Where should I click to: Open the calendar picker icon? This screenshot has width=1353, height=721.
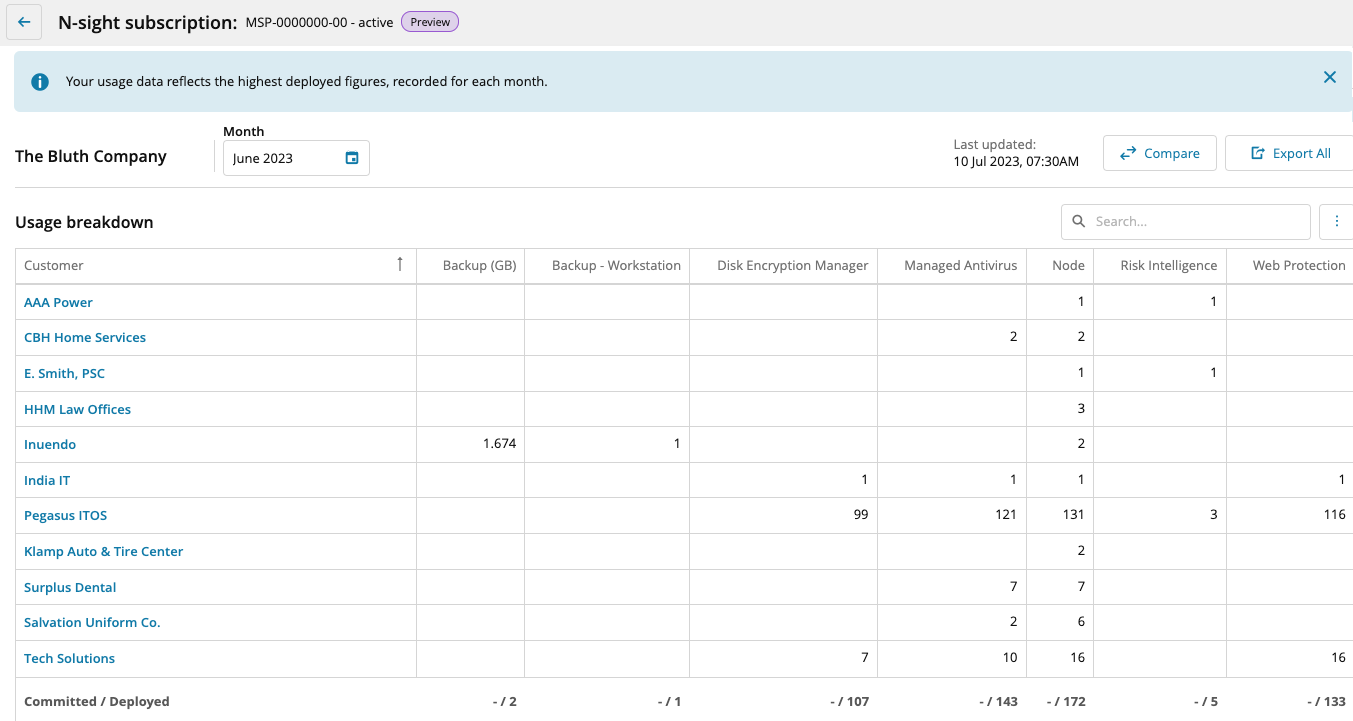pos(352,158)
